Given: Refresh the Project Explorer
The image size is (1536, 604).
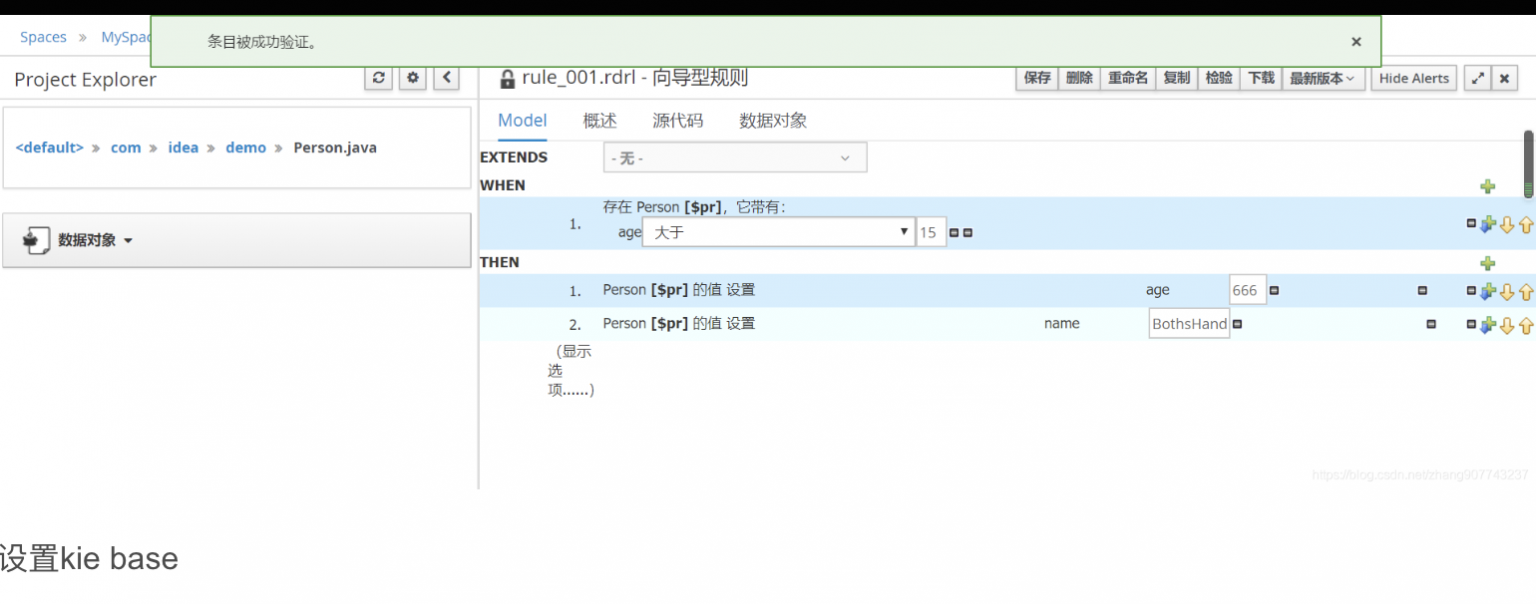Looking at the screenshot, I should (x=378, y=78).
